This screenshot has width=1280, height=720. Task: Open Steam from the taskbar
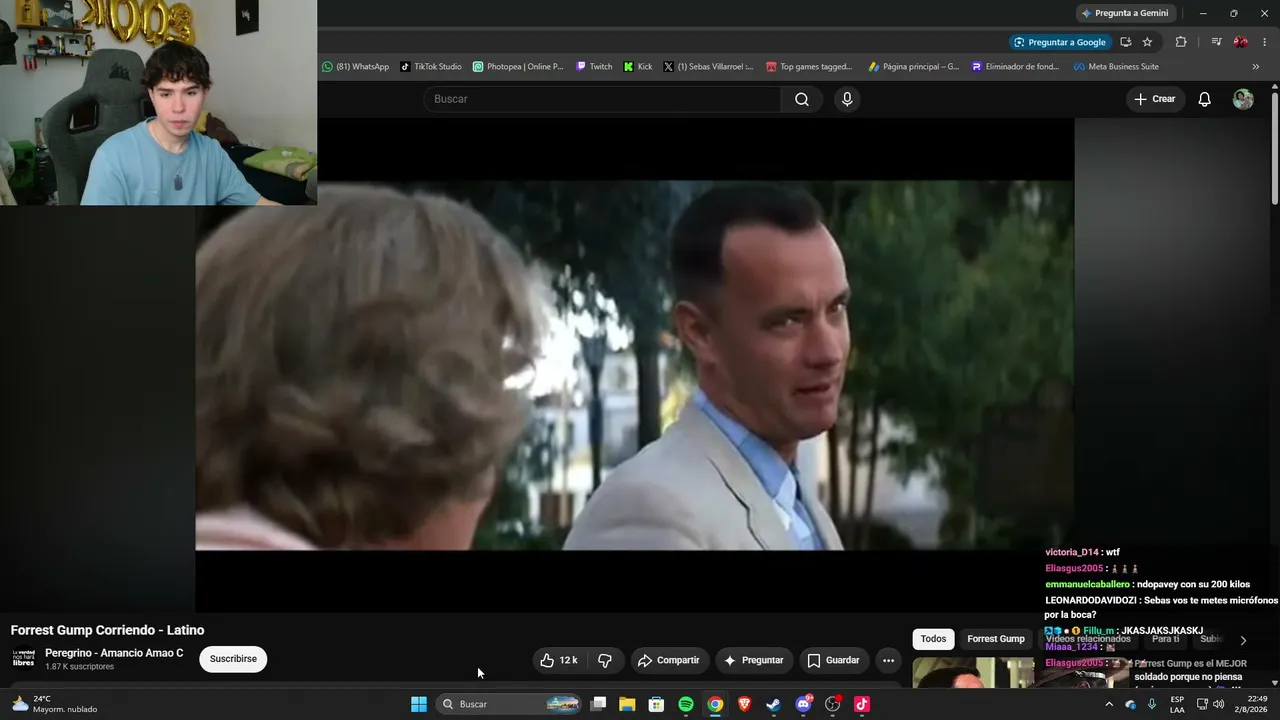coord(773,704)
